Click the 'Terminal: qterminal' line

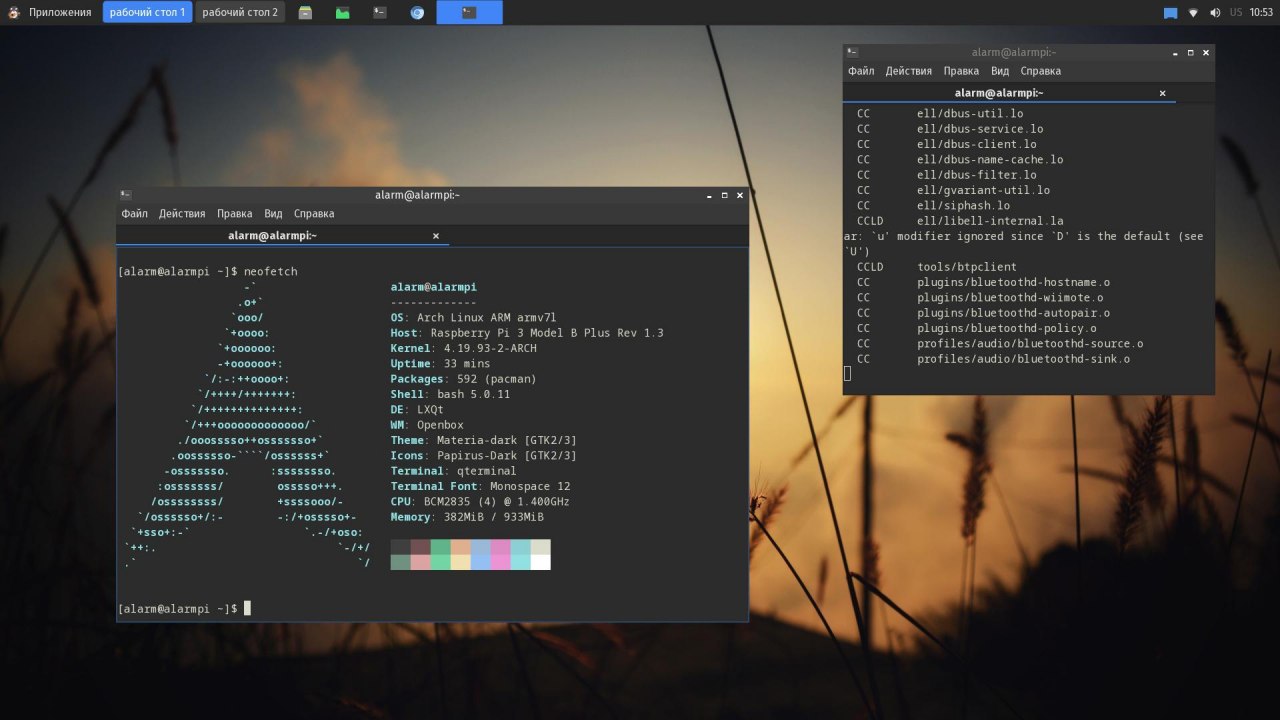pos(454,471)
